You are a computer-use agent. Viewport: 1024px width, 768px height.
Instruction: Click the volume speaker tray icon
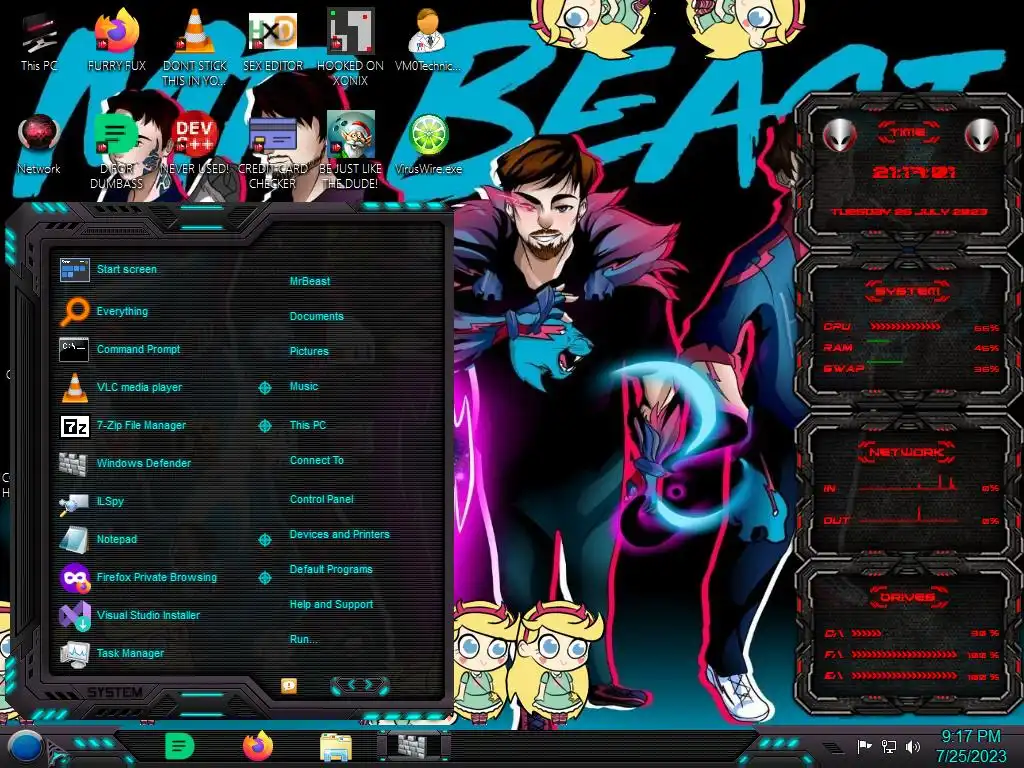(x=913, y=746)
